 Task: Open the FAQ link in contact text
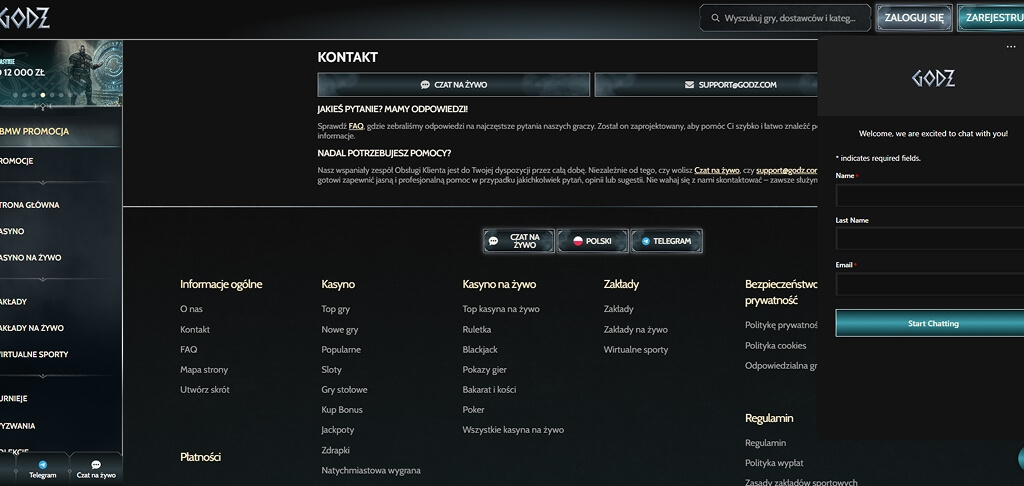pyautogui.click(x=356, y=126)
